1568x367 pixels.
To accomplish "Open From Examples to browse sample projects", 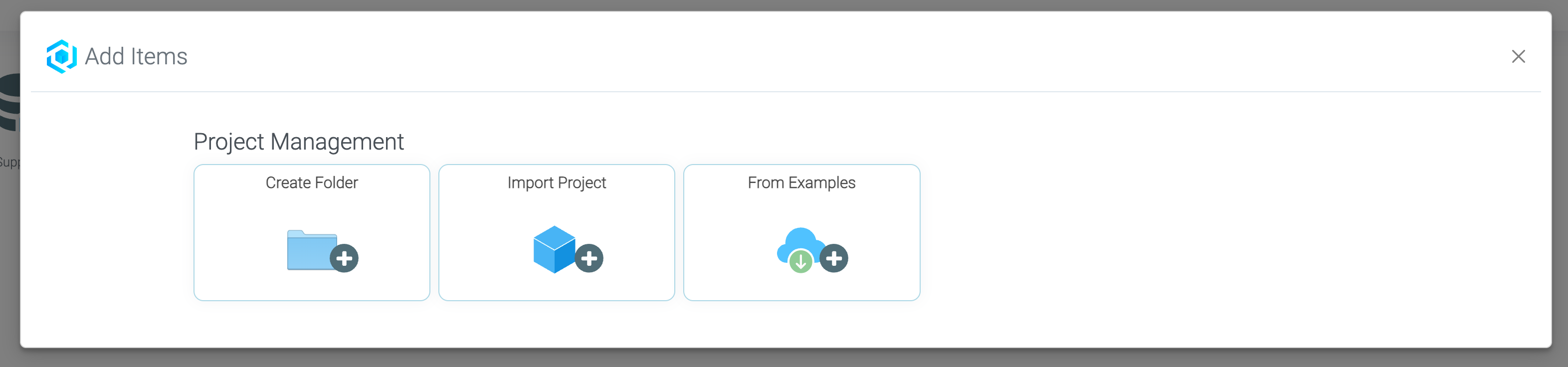I will coord(801,232).
